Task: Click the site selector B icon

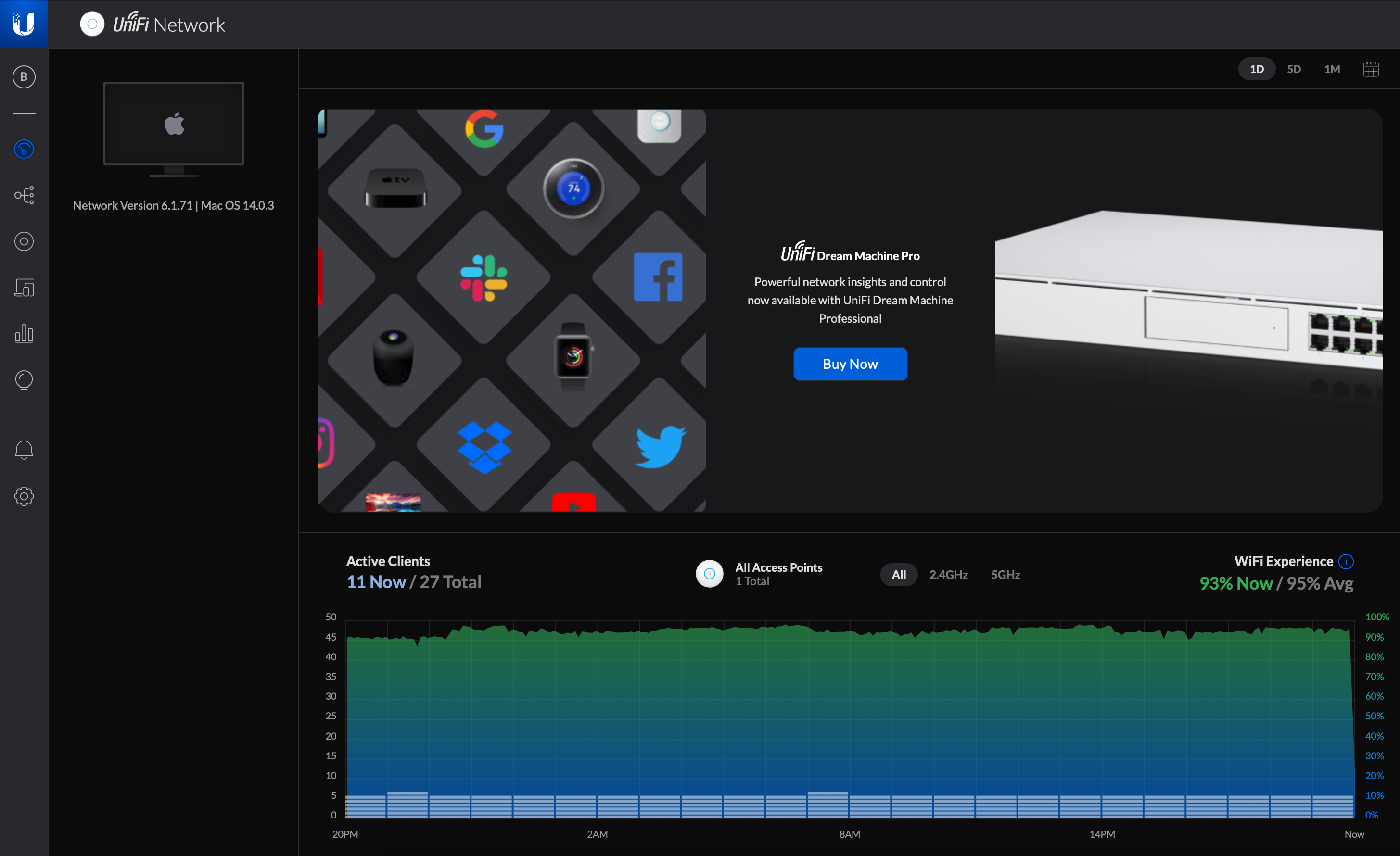Action: coord(24,76)
